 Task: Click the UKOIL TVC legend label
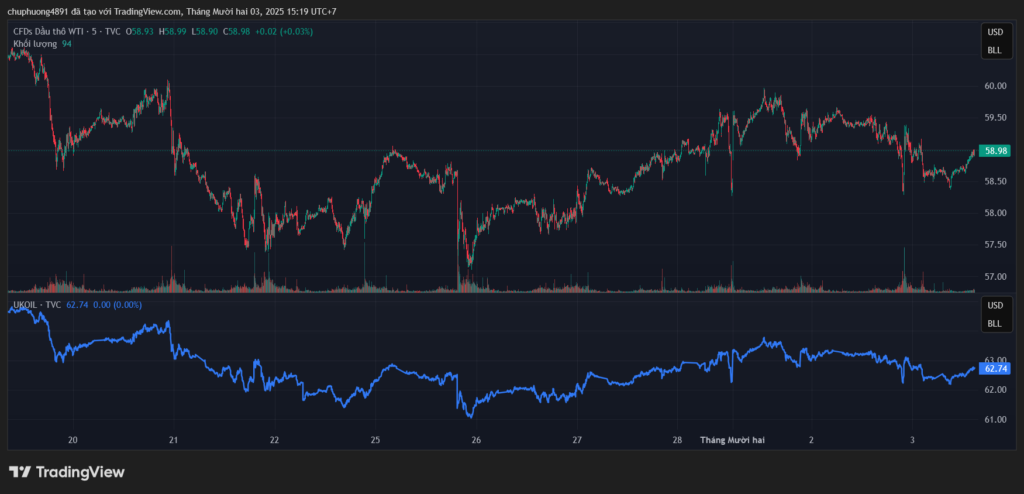[x=36, y=304]
